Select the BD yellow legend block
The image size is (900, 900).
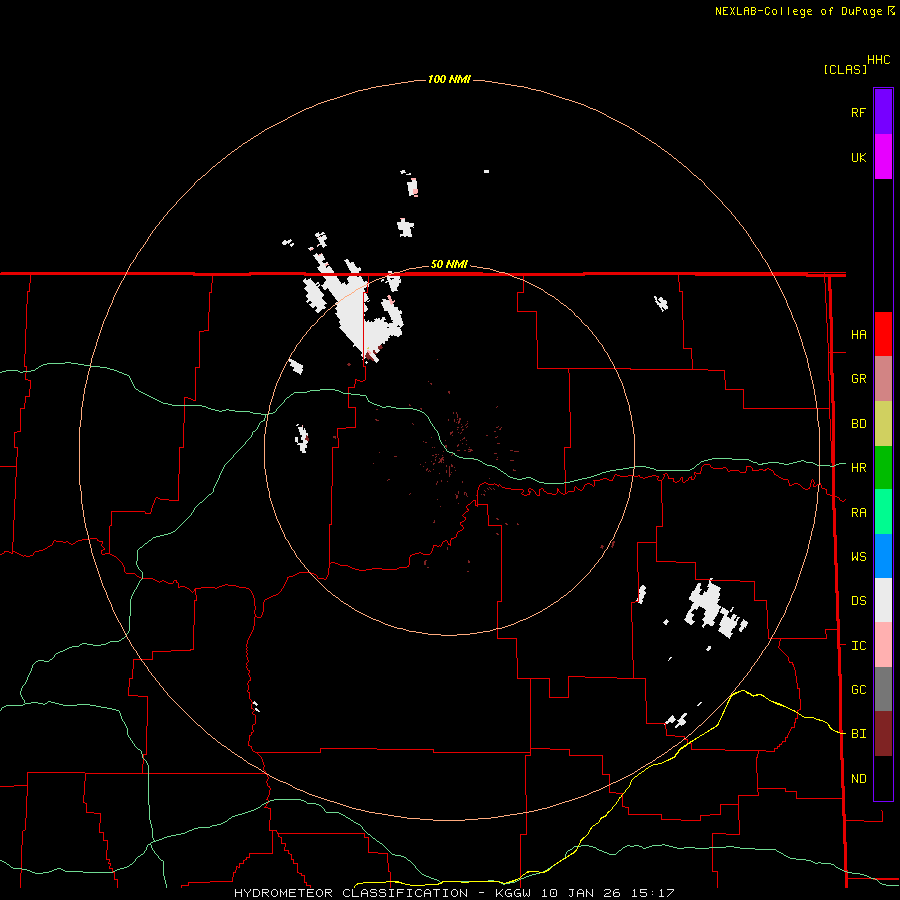coord(883,424)
